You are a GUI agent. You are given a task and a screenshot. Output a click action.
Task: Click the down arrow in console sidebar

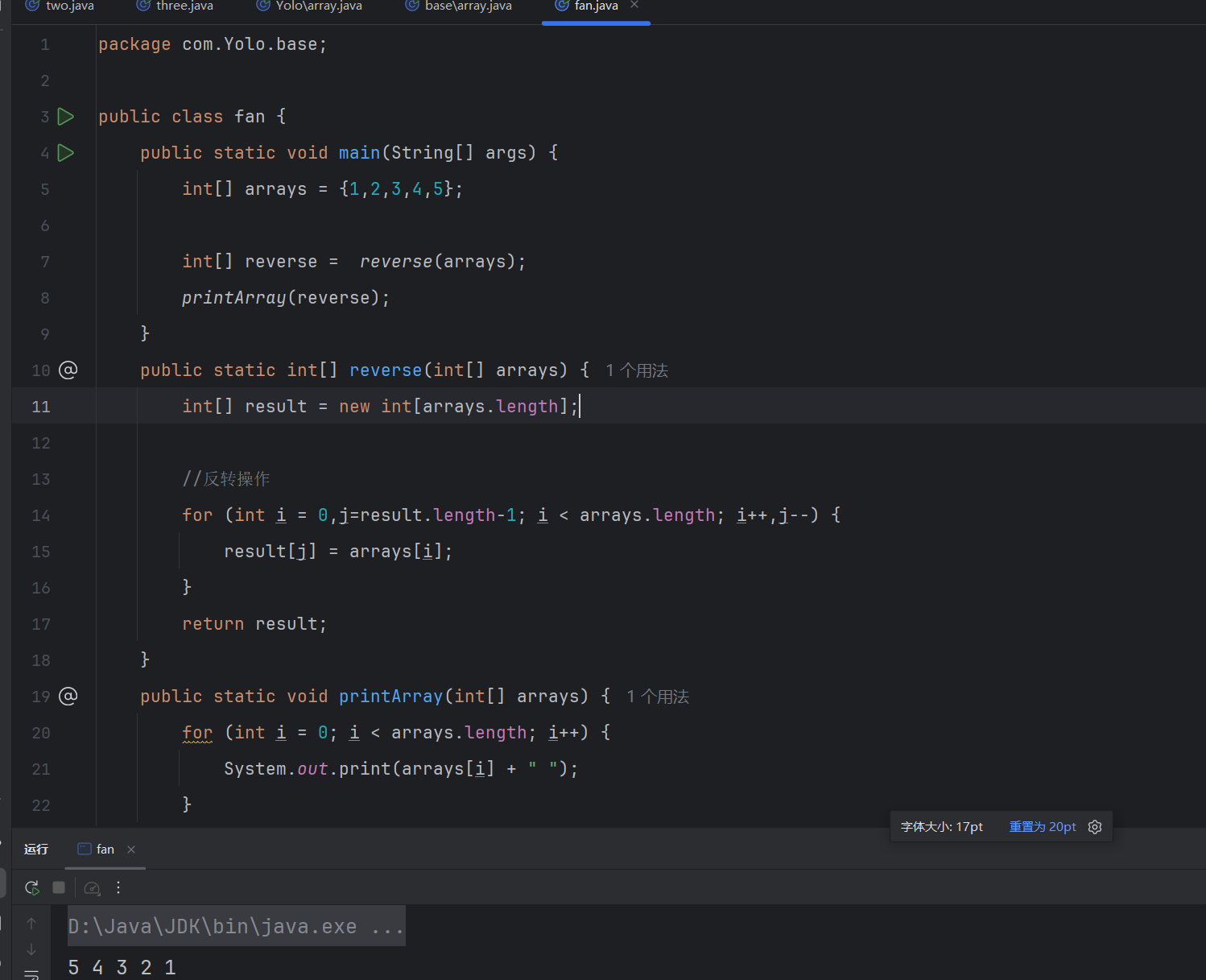31,950
